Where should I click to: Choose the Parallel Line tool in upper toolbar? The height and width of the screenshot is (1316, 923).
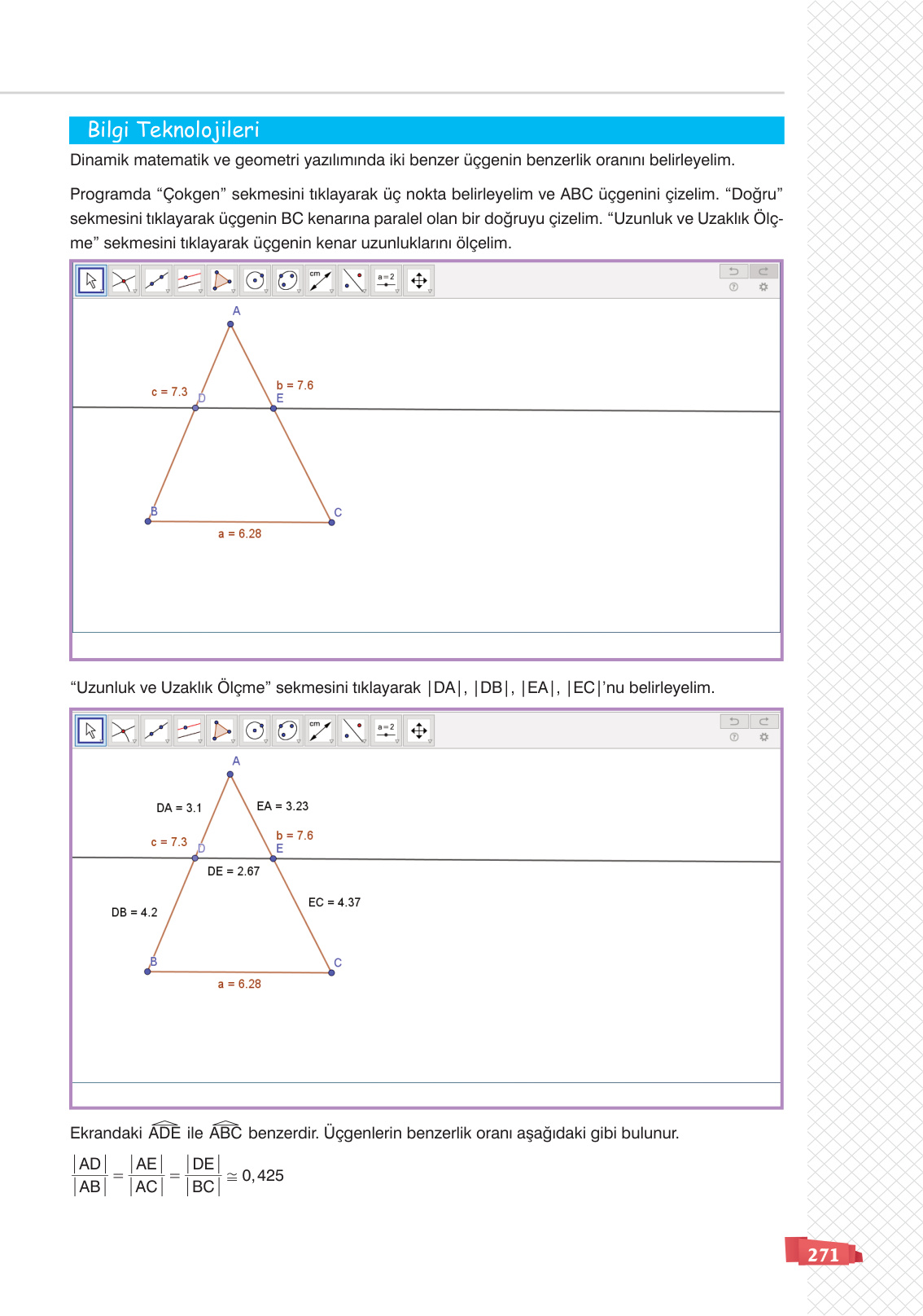pyautogui.click(x=189, y=281)
